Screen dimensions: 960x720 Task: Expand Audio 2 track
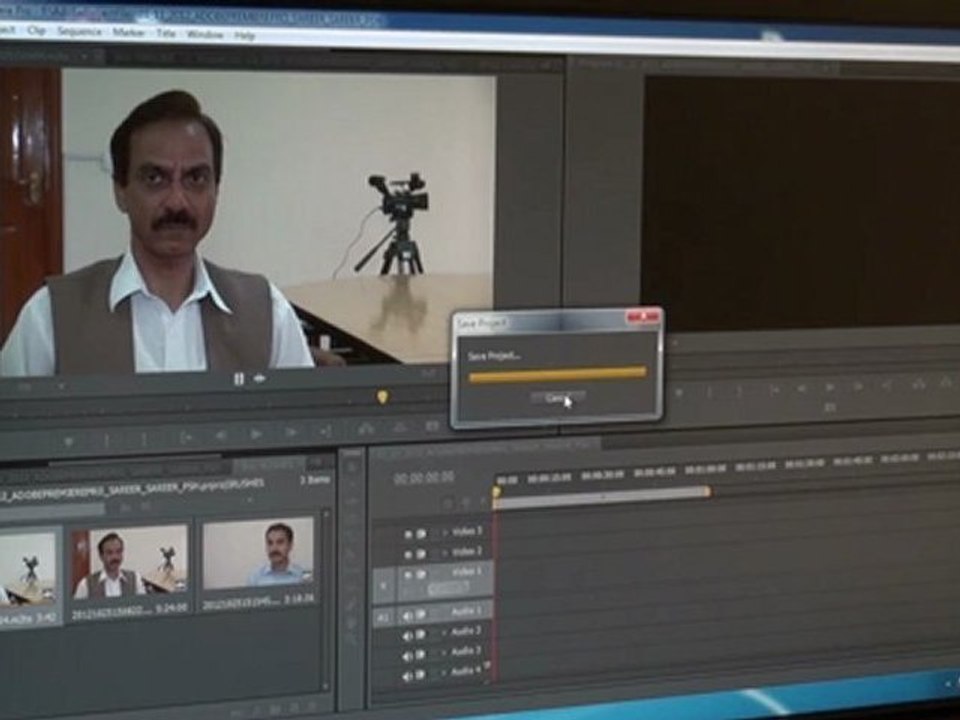coord(445,633)
